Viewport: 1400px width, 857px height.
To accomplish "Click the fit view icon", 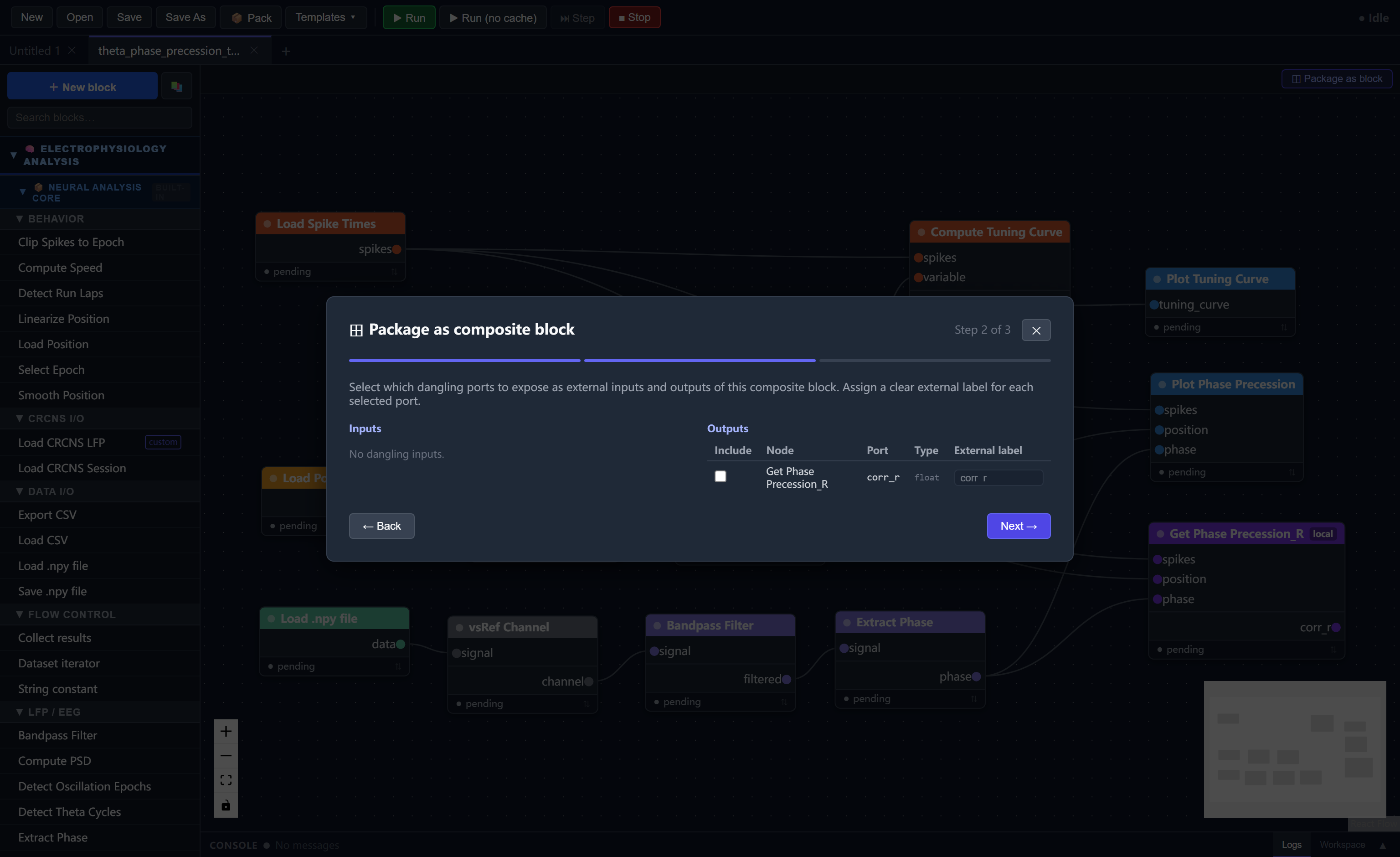I will pos(226,780).
